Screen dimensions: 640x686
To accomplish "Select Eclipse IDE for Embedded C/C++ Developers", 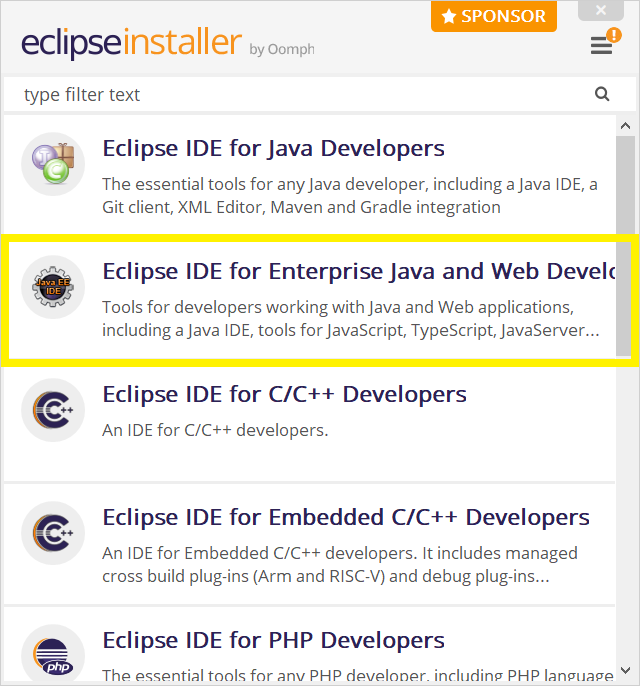I will pyautogui.click(x=310, y=544).
